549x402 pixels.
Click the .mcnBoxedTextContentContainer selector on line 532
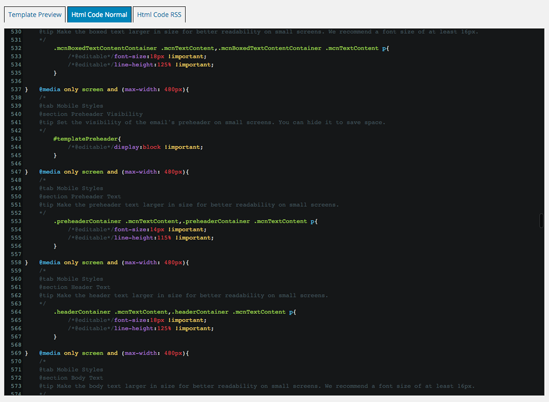coord(105,48)
